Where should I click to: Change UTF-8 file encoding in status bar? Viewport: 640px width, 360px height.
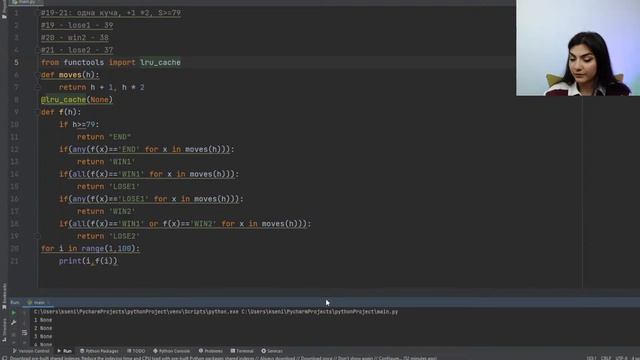621,358
